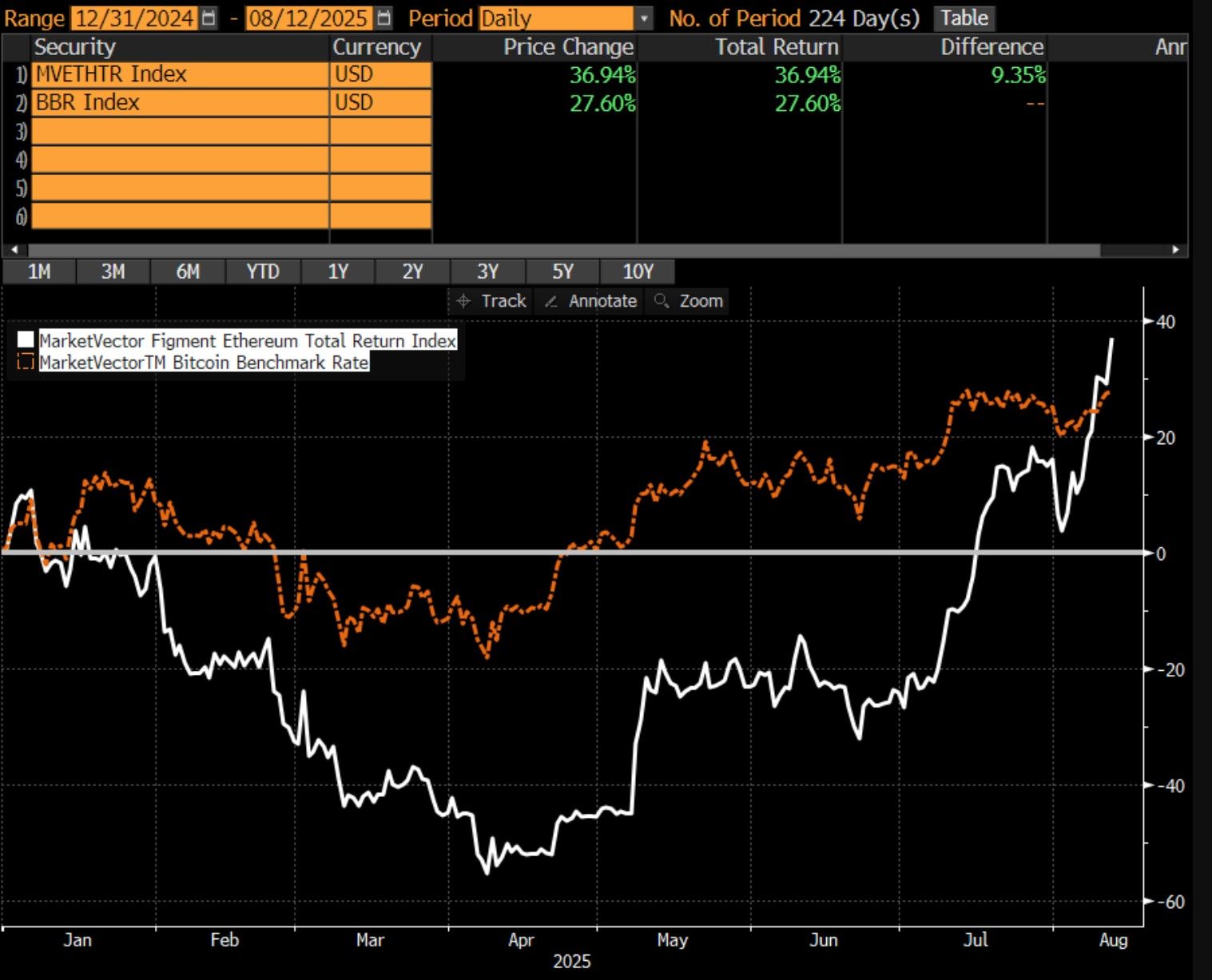
Task: Switch to the YTD range tab
Action: [x=262, y=272]
